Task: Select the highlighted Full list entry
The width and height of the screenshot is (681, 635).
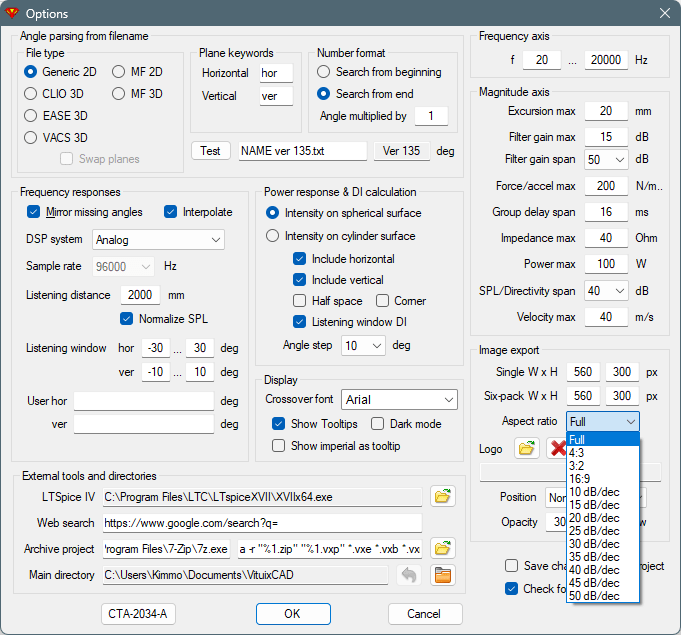Action: (603, 440)
